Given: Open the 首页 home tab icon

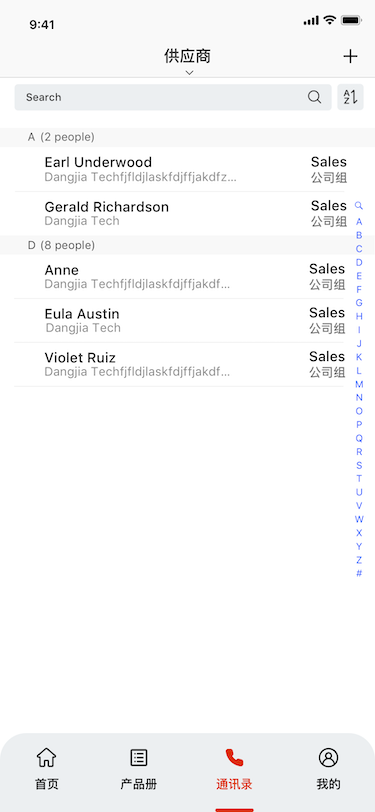Looking at the screenshot, I should [47, 758].
